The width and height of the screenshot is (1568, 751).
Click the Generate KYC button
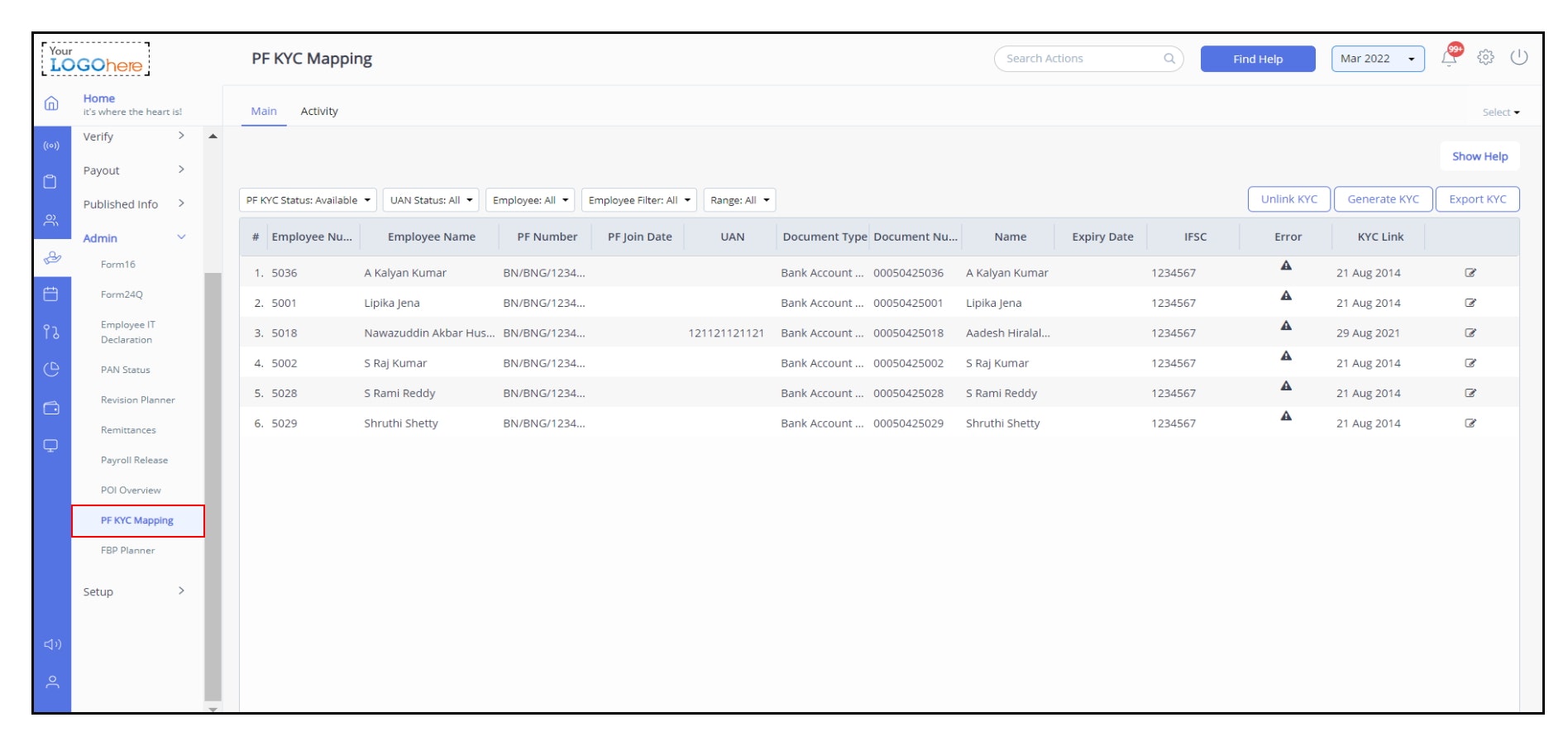[1383, 199]
